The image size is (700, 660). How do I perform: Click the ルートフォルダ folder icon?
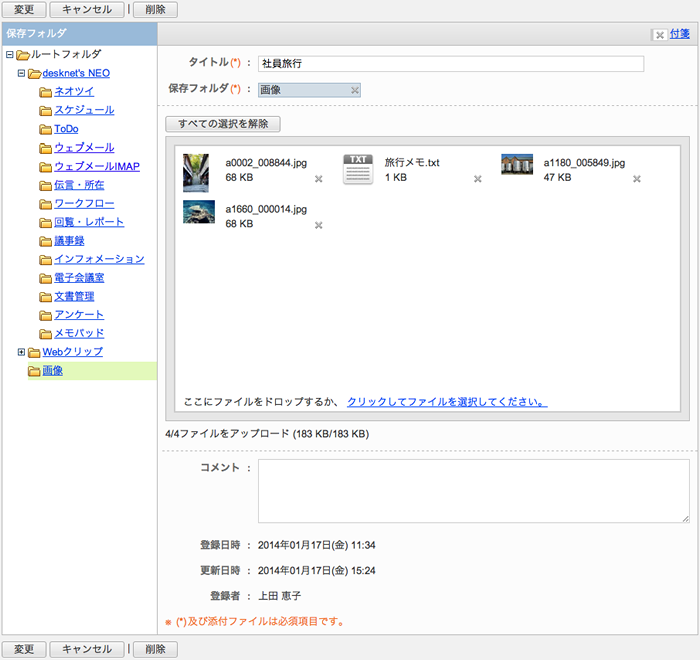pyautogui.click(x=23, y=55)
